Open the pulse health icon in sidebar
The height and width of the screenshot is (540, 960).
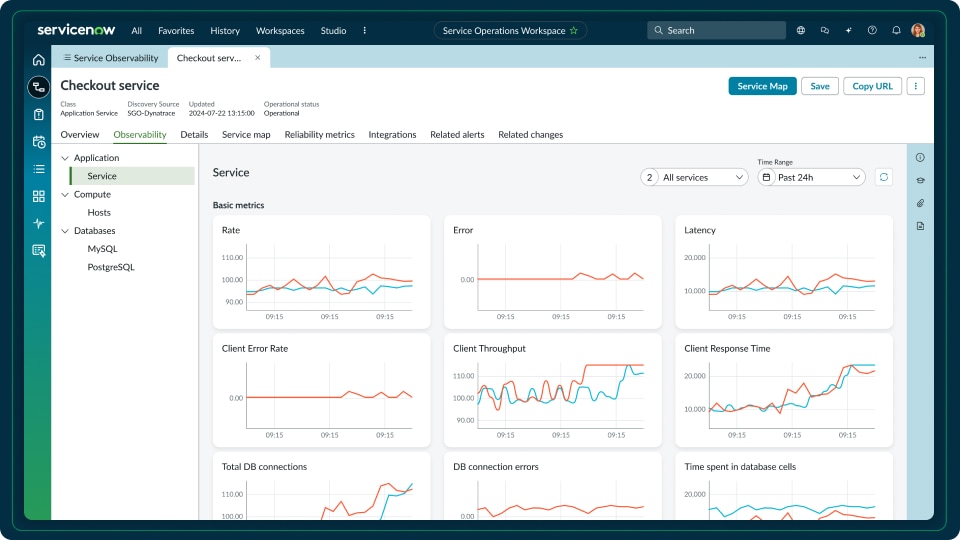tap(39, 223)
